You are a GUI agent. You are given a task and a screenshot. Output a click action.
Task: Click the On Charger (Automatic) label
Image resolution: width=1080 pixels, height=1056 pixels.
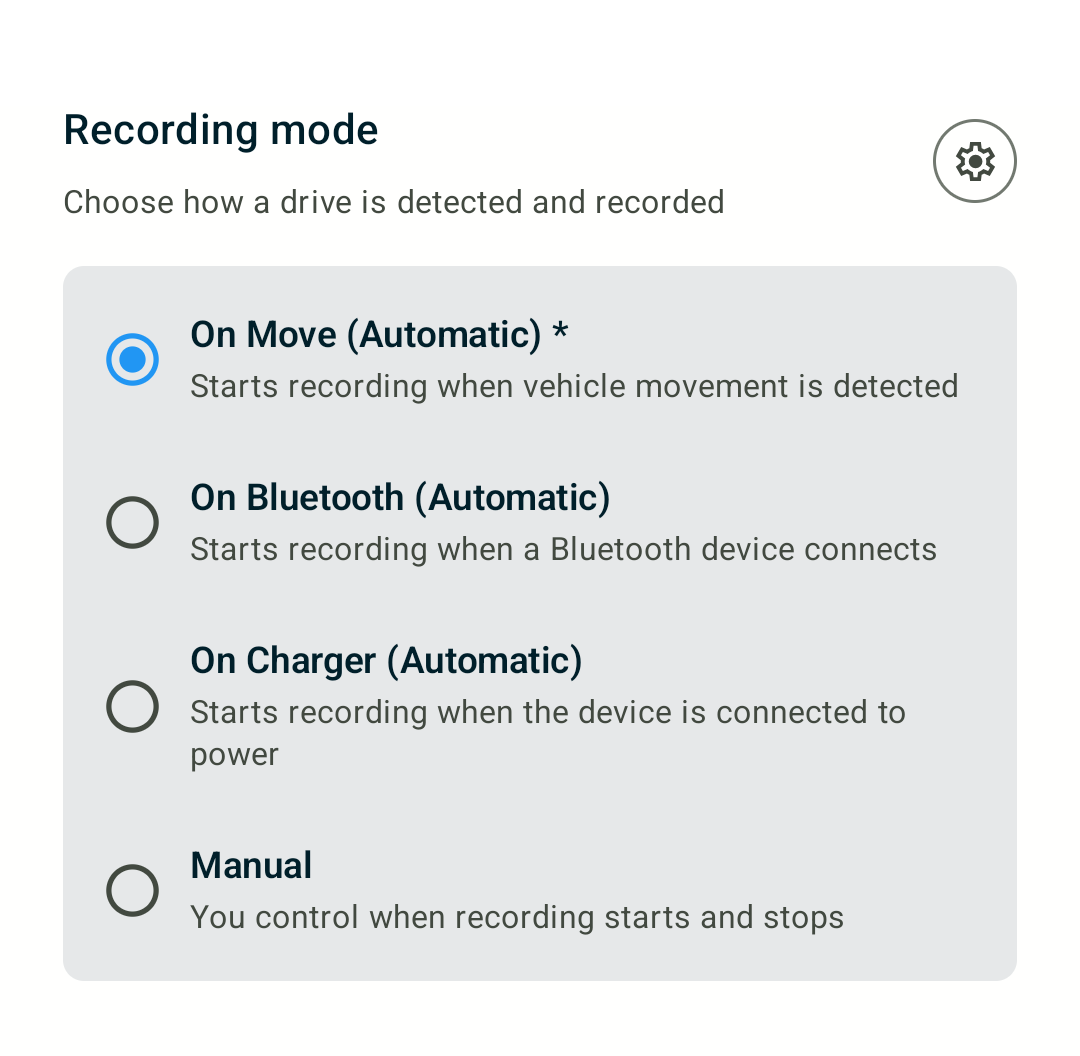(x=386, y=660)
